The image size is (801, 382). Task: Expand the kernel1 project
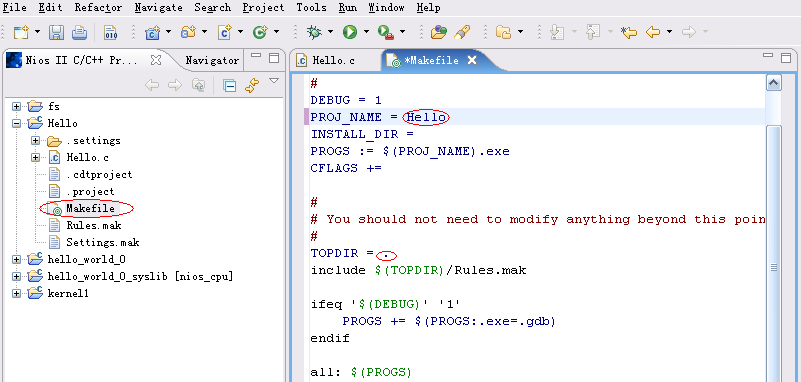click(x=17, y=293)
